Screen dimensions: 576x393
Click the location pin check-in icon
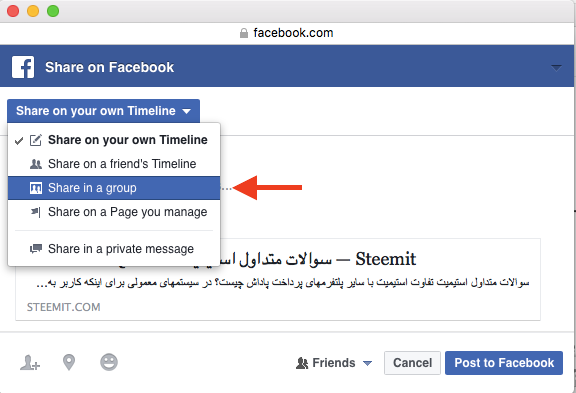coord(69,363)
